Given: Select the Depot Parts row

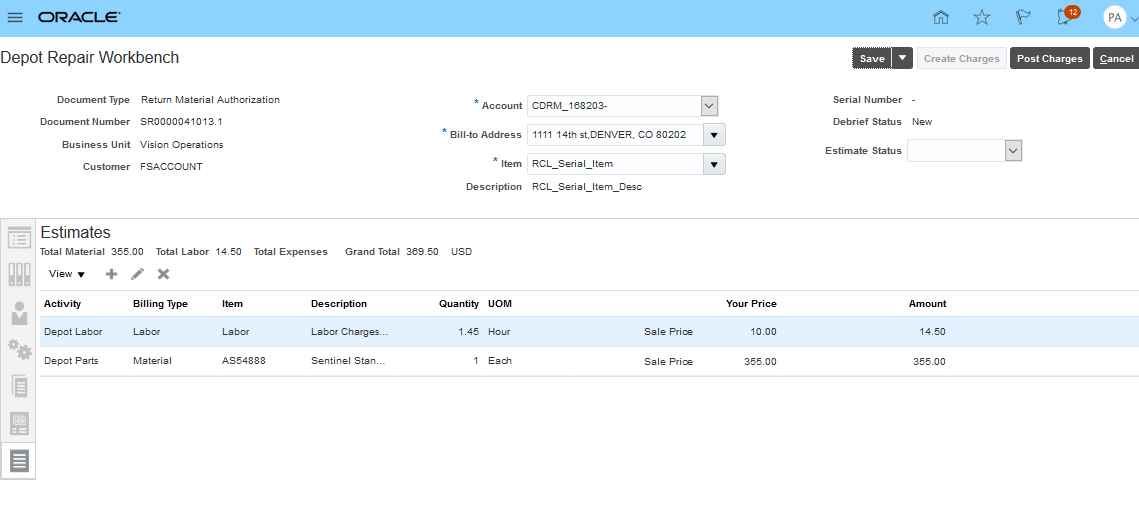Looking at the screenshot, I should click(589, 361).
